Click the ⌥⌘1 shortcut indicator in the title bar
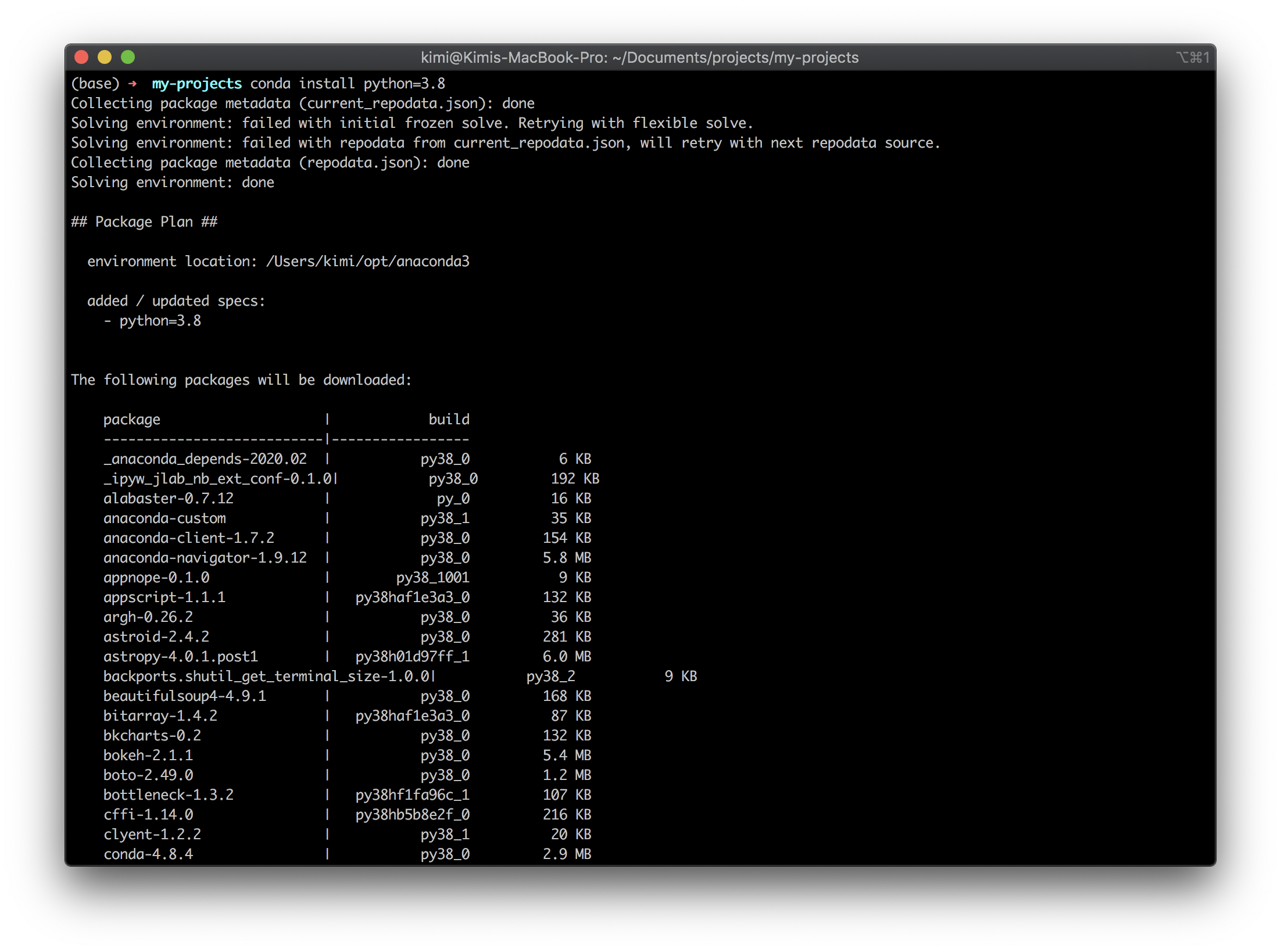The height and width of the screenshot is (952, 1281). tap(1193, 58)
